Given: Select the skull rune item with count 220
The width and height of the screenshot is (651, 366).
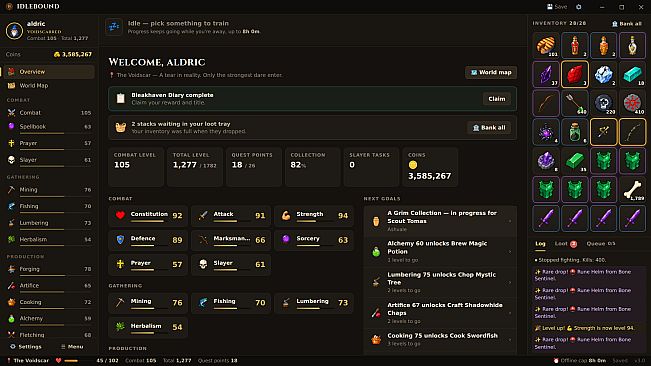Looking at the screenshot, I should click(603, 103).
